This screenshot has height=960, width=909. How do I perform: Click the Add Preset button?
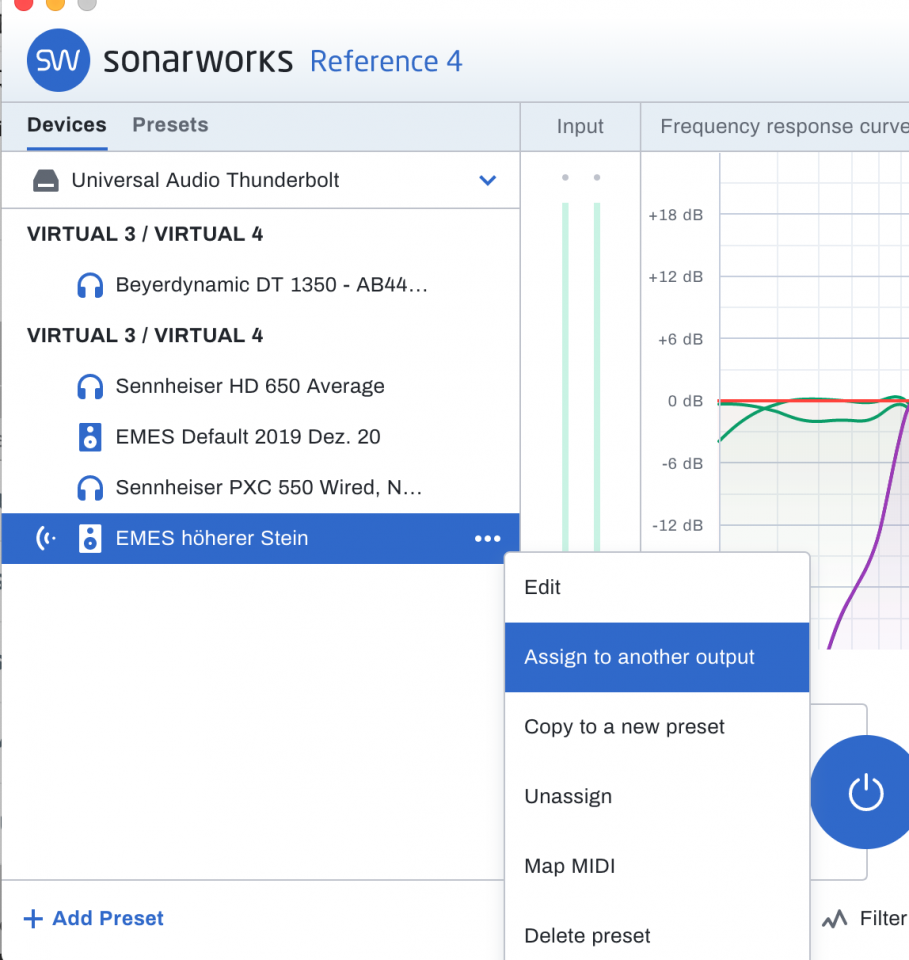[x=94, y=918]
